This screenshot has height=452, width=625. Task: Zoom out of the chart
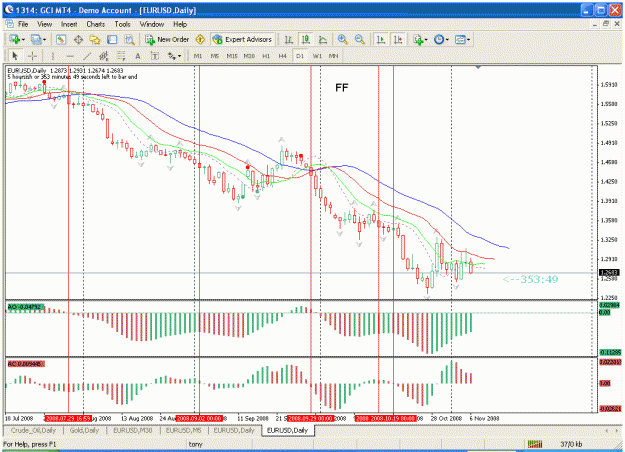pos(360,39)
